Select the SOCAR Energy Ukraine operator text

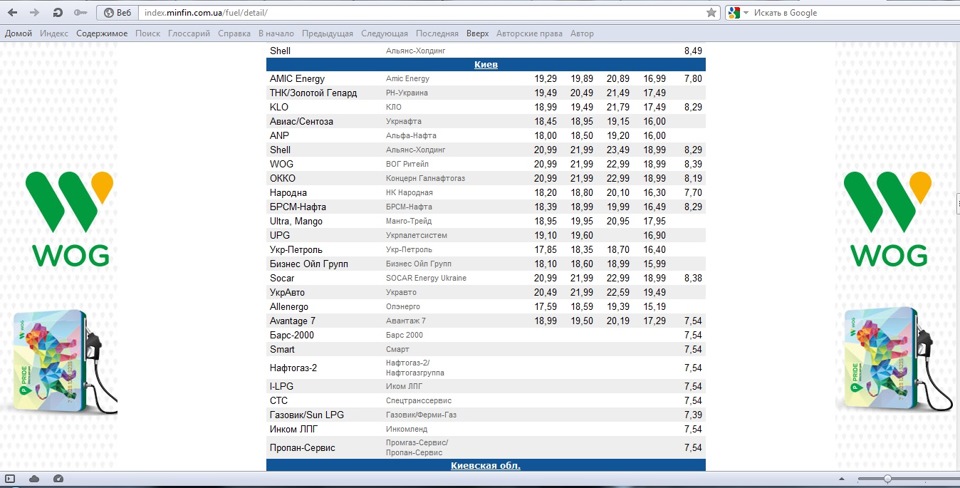pos(426,278)
